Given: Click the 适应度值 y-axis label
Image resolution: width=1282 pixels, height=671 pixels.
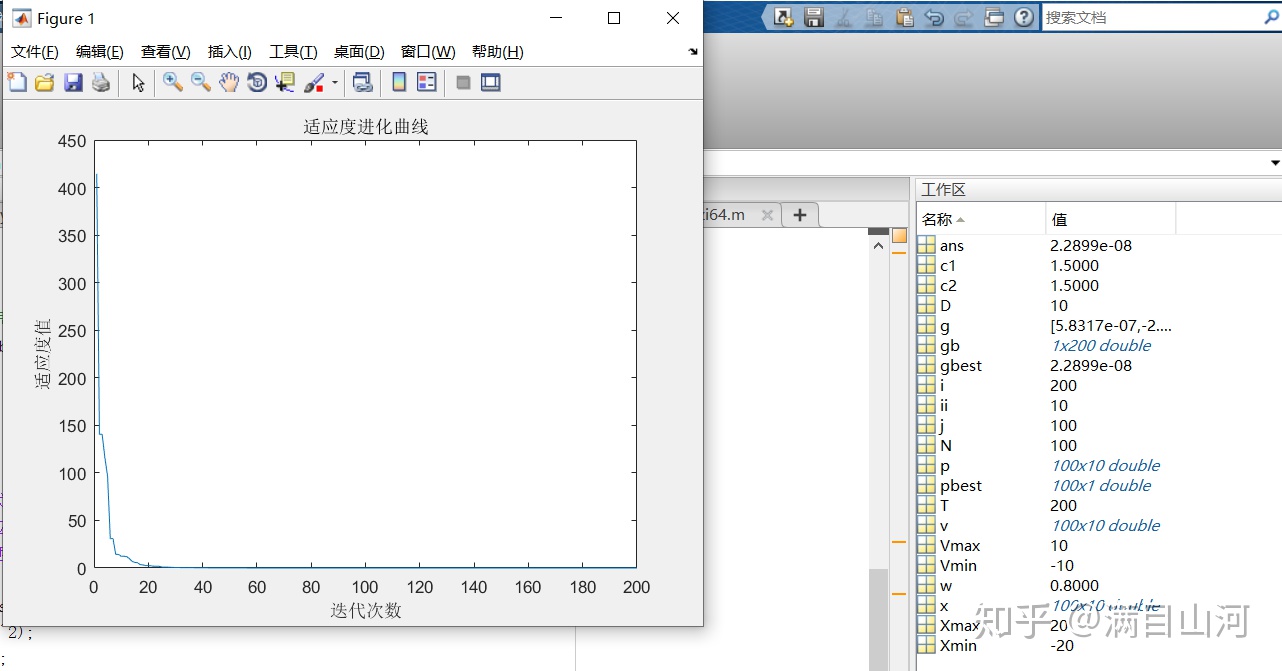Looking at the screenshot, I should 43,354.
